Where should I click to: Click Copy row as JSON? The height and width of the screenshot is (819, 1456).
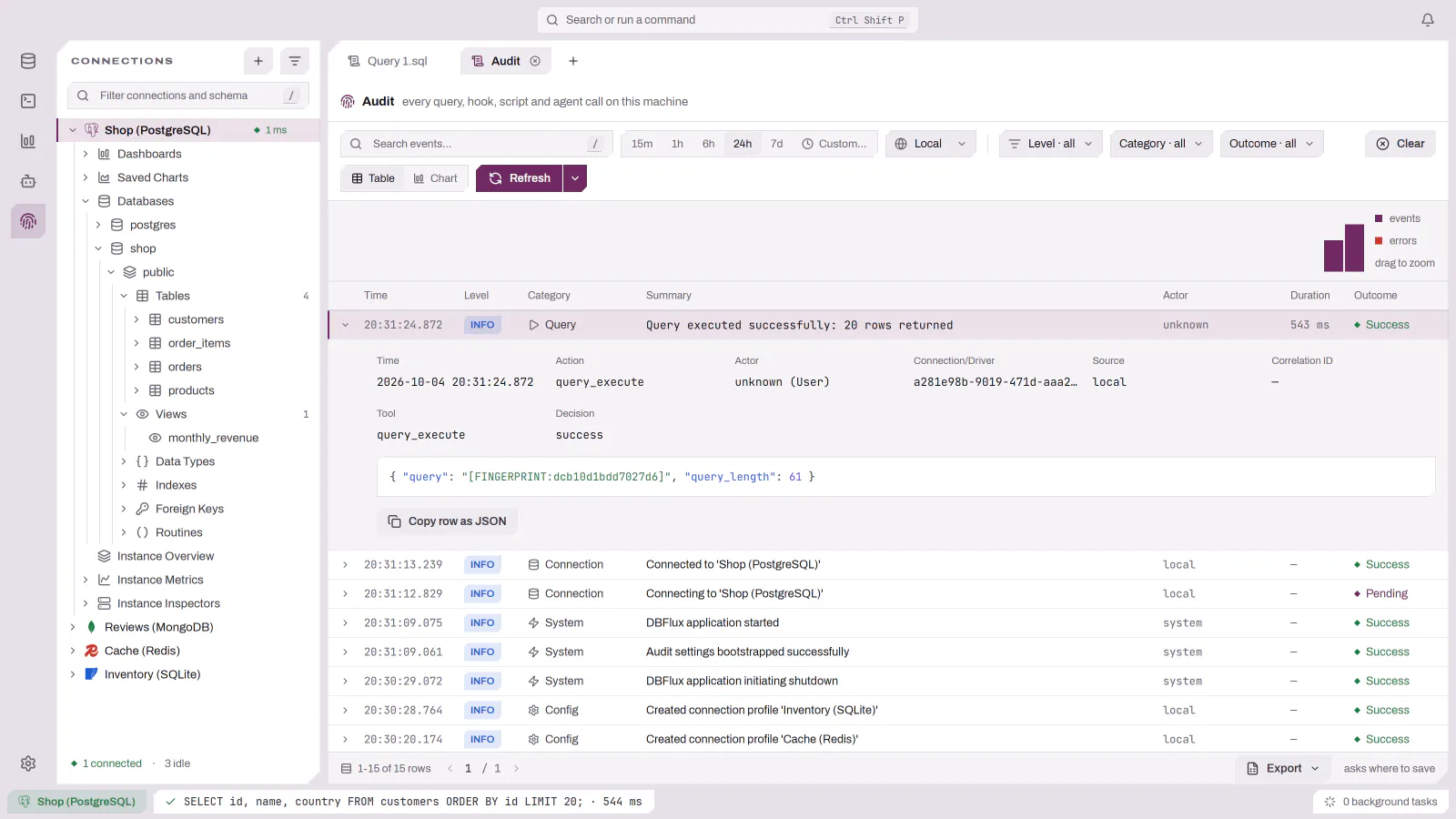447,521
